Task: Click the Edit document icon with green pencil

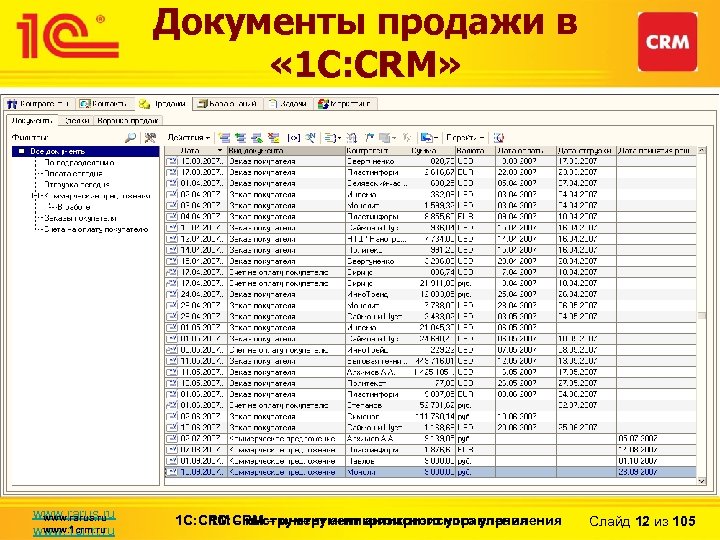Action: [257, 137]
